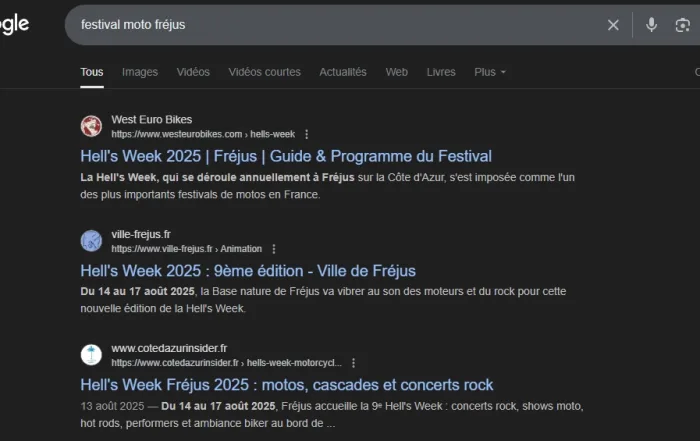Click the westeurobikes.com hells-week URL
Image resolution: width=700 pixels, height=441 pixels.
coord(203,134)
